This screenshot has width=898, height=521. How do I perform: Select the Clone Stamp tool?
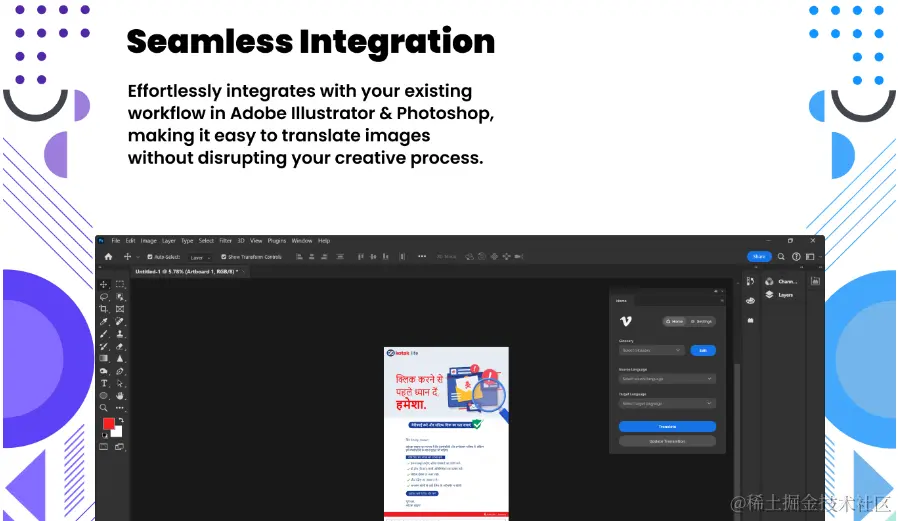click(120, 334)
